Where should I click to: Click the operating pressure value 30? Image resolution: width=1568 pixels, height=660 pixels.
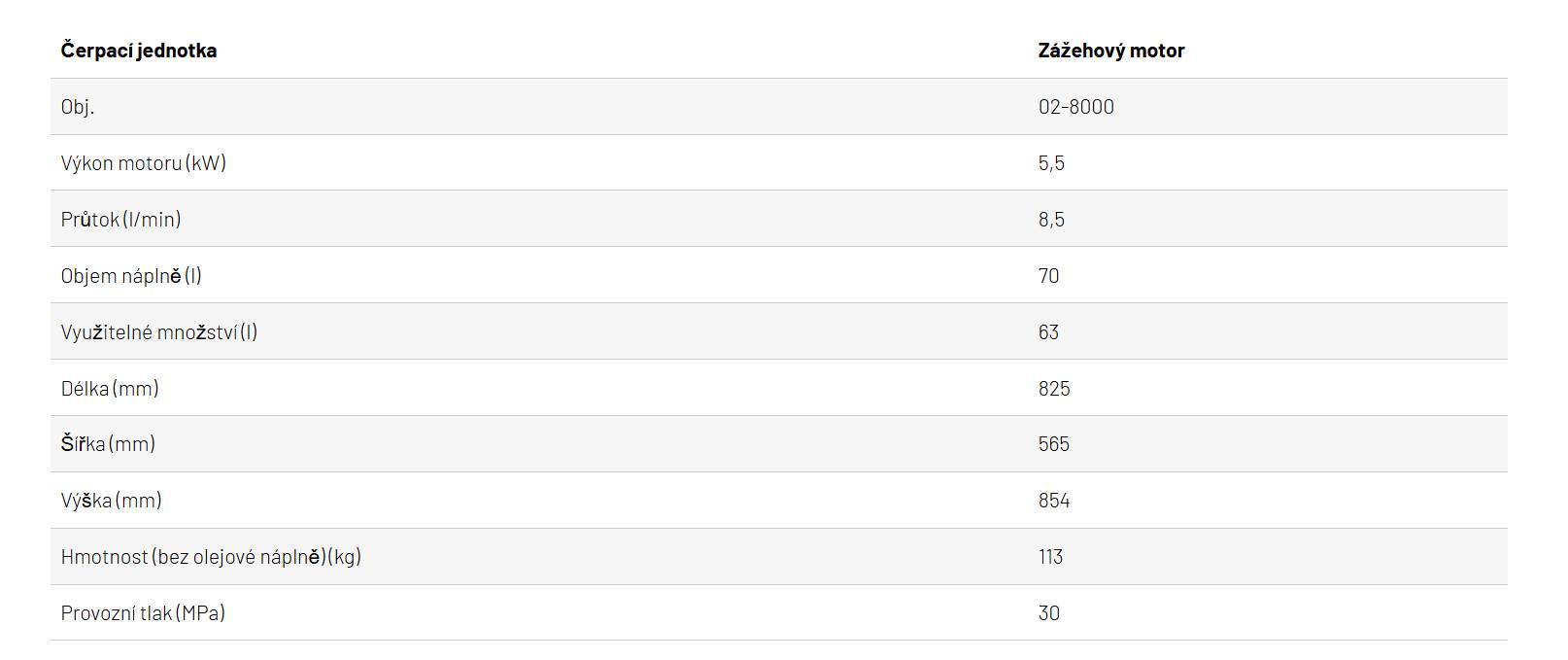click(1048, 613)
